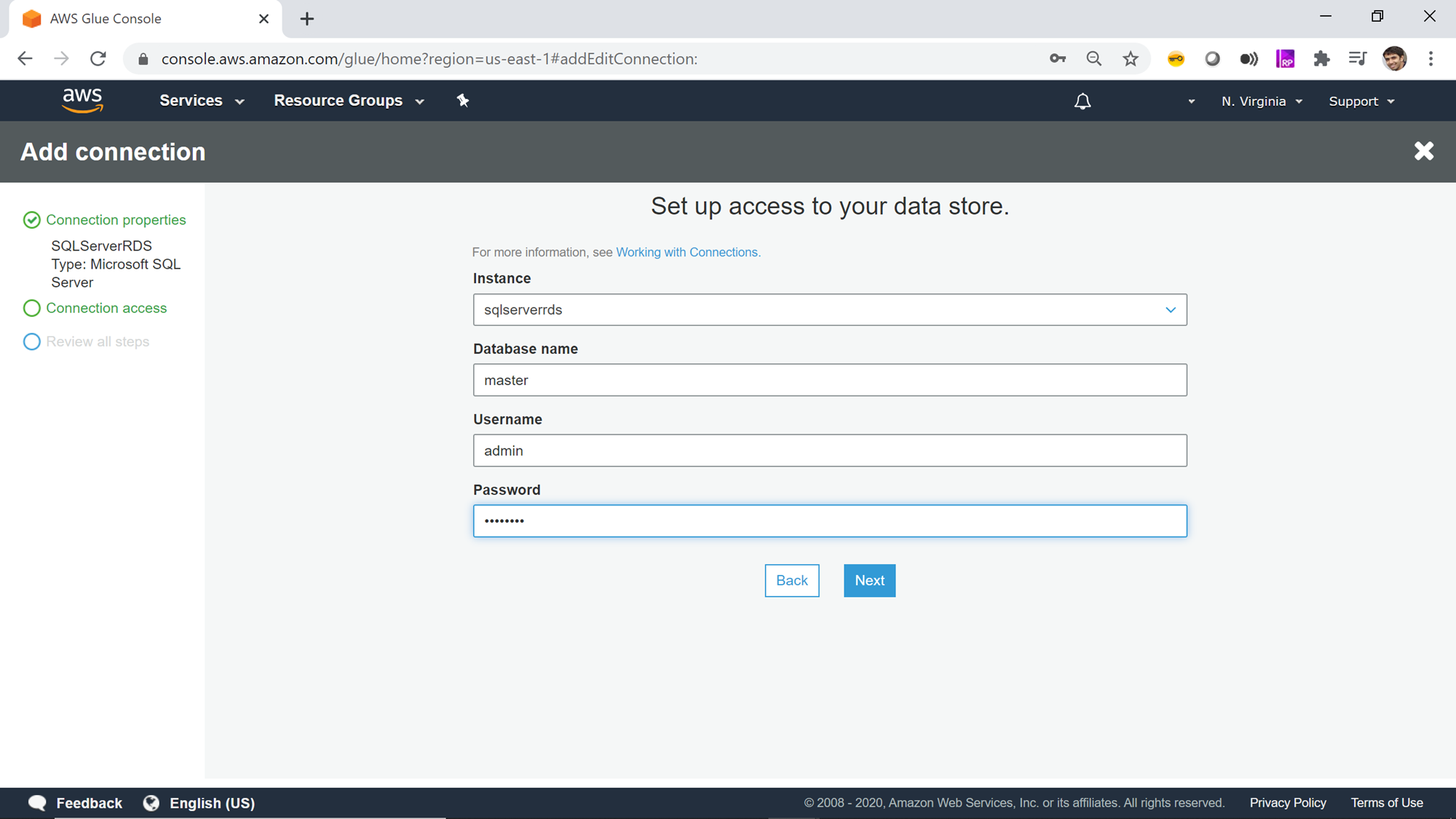Select the Review all steps circle

pyautogui.click(x=32, y=341)
